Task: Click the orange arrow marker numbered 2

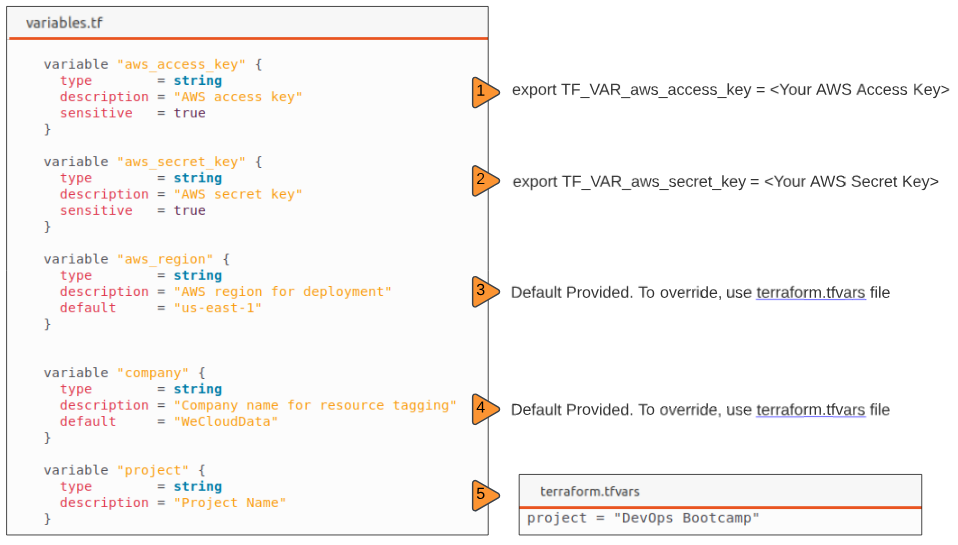Action: [484, 181]
